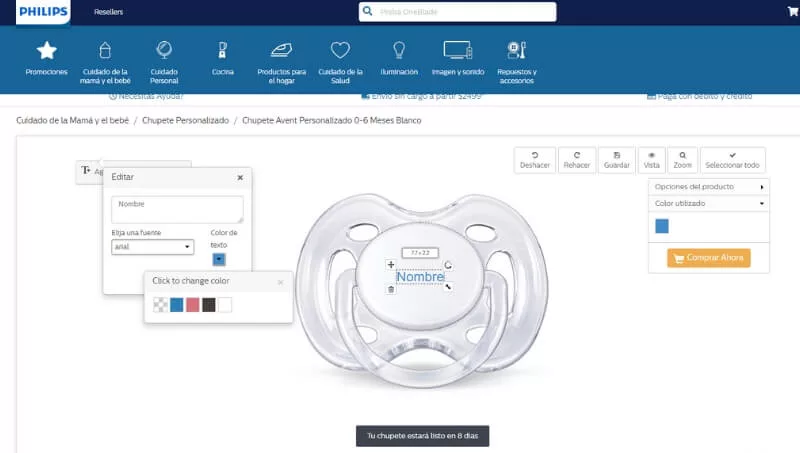Toggle the Vista eye preview
The height and width of the screenshot is (453, 800).
click(x=651, y=160)
